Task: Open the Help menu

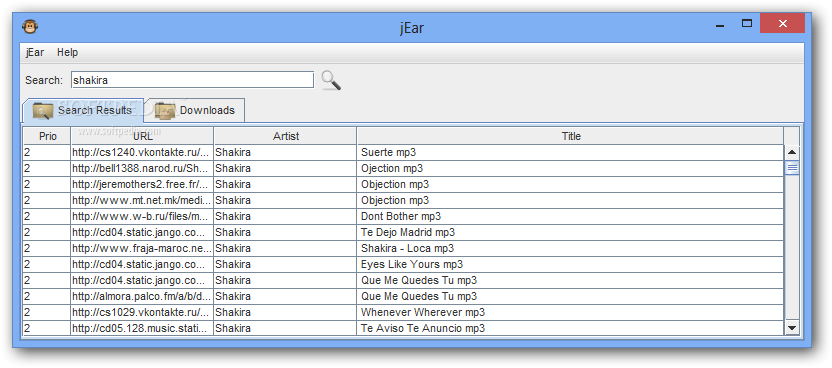Action: (67, 52)
